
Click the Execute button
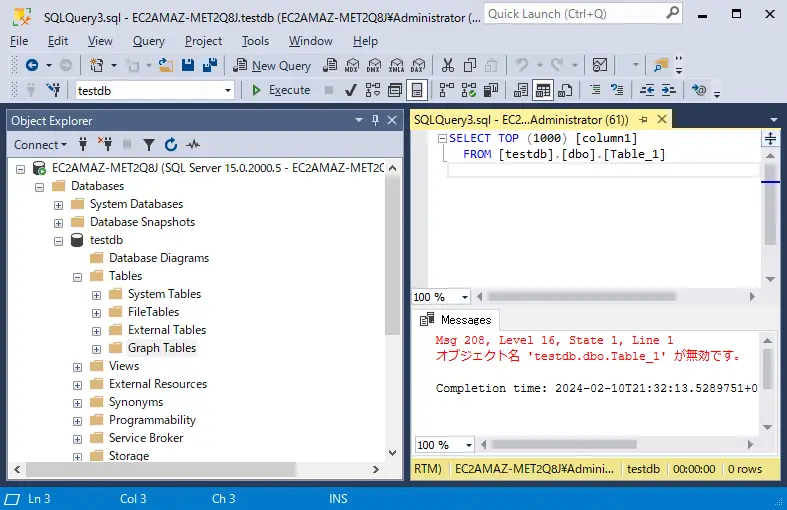coord(282,90)
